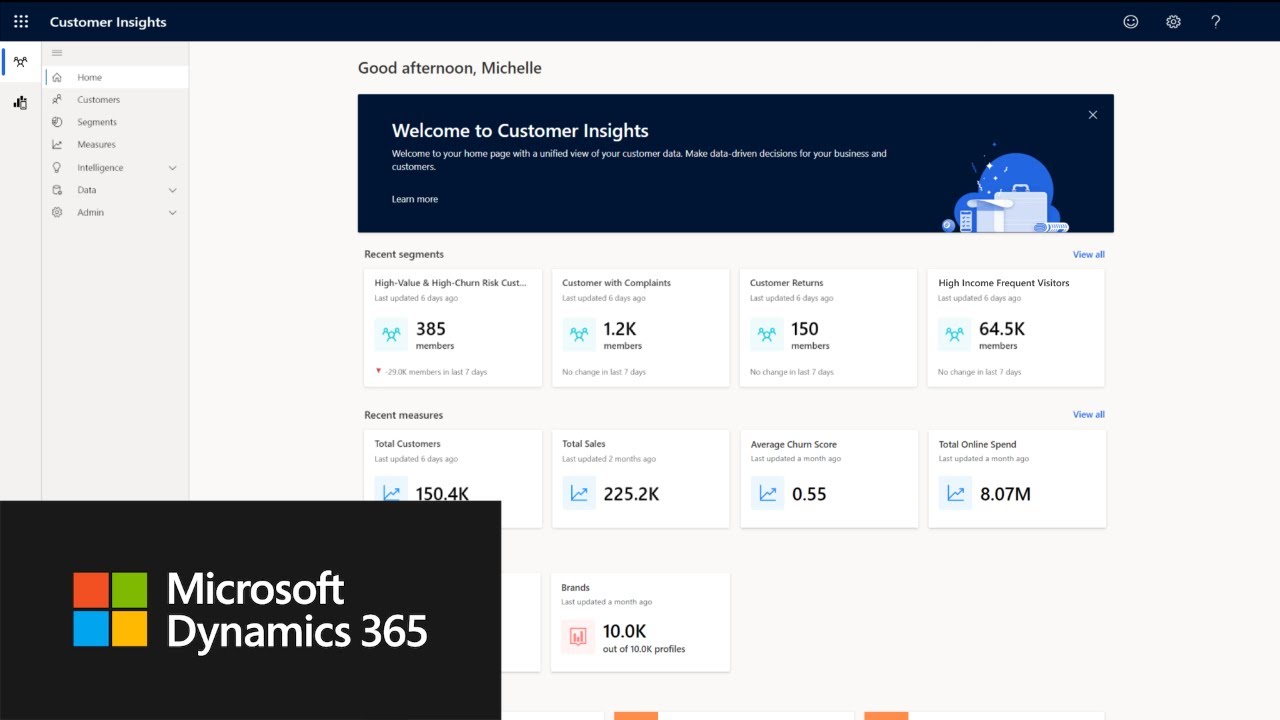Image resolution: width=1280 pixels, height=720 pixels.
Task: Click the Brands enrichment icon
Action: point(579,636)
